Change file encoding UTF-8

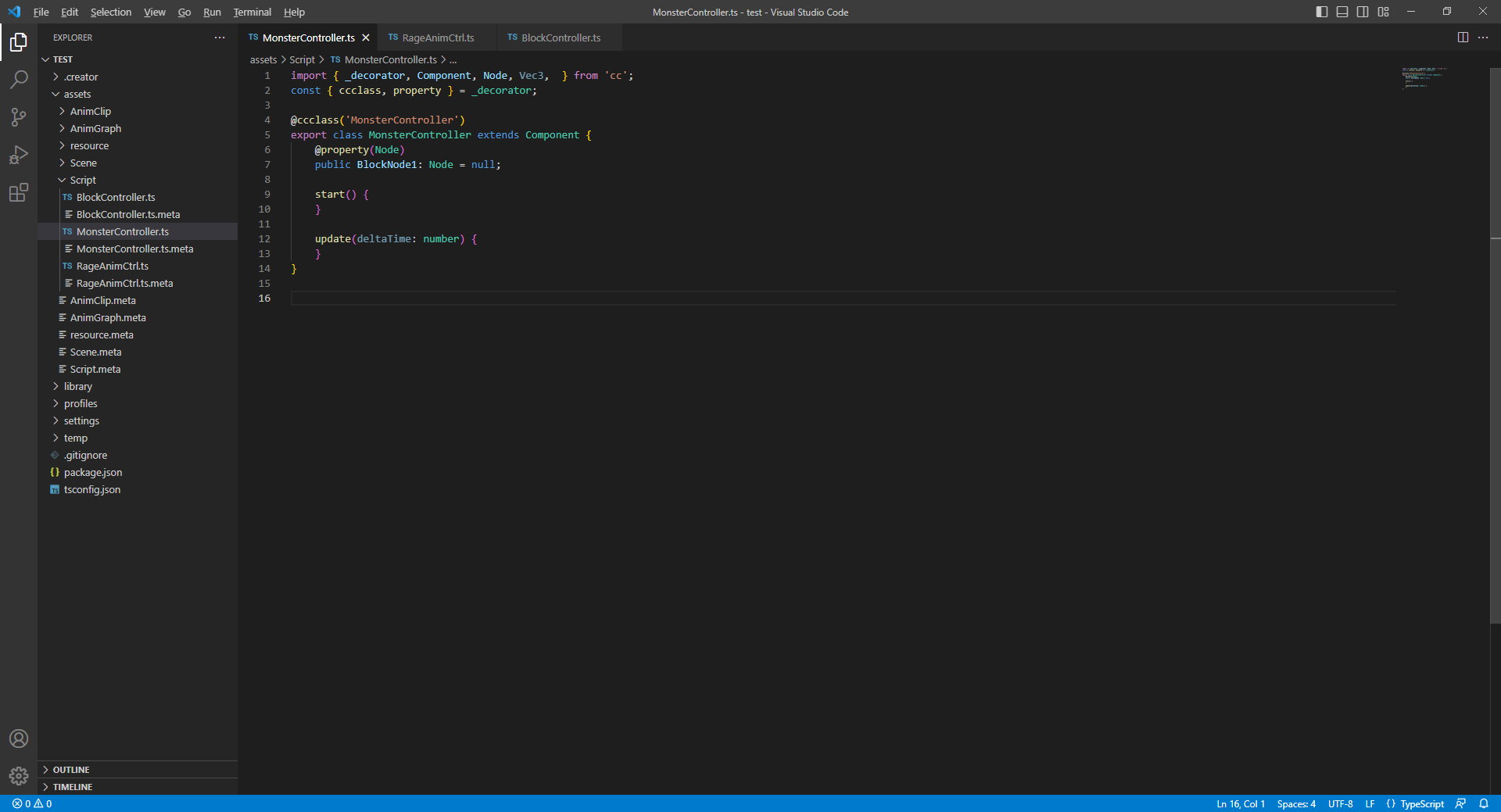point(1340,803)
